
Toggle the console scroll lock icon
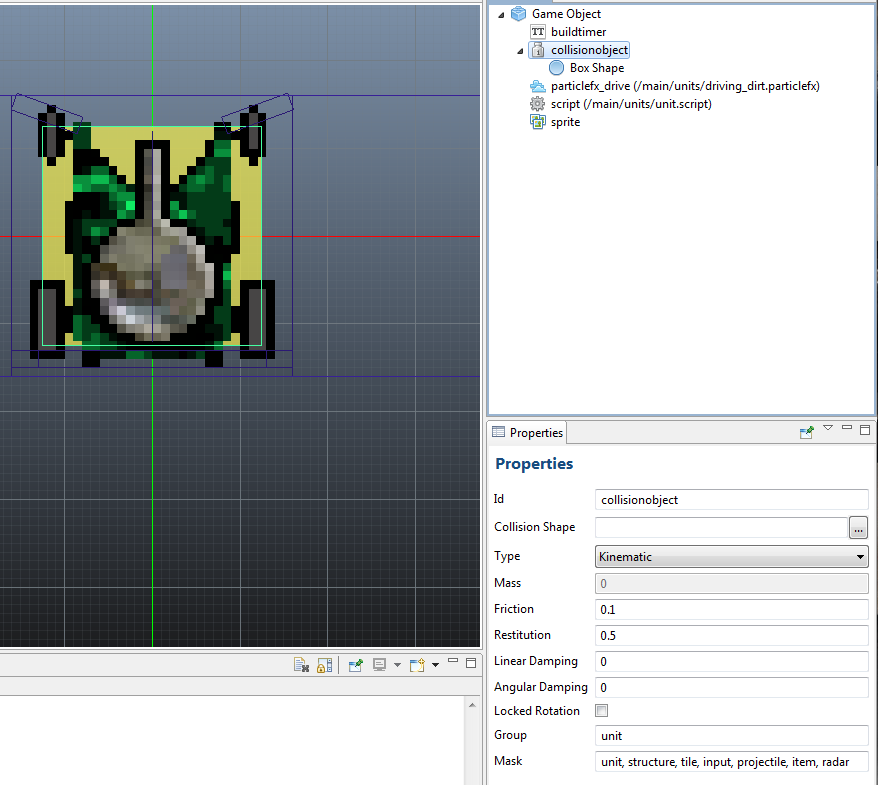[324, 664]
